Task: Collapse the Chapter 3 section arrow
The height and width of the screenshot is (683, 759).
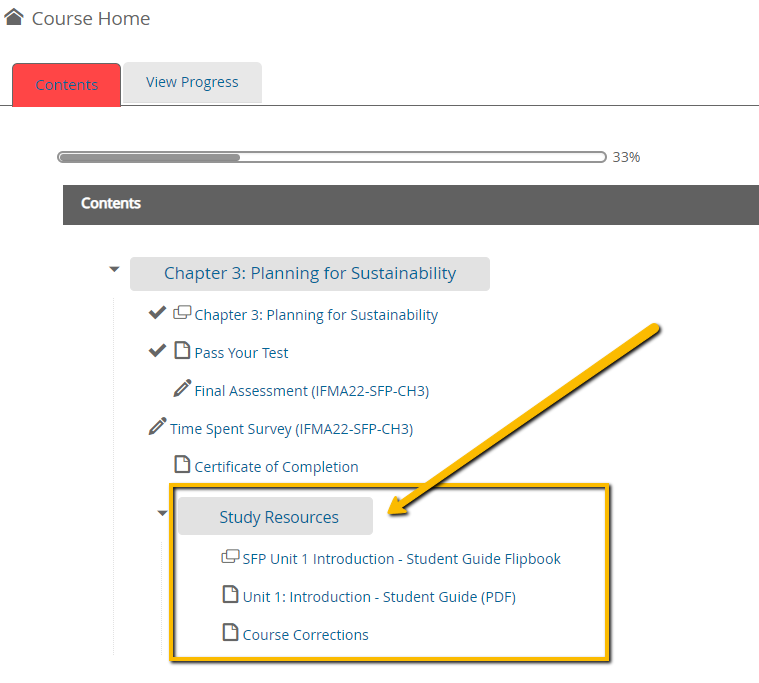Action: coord(114,269)
